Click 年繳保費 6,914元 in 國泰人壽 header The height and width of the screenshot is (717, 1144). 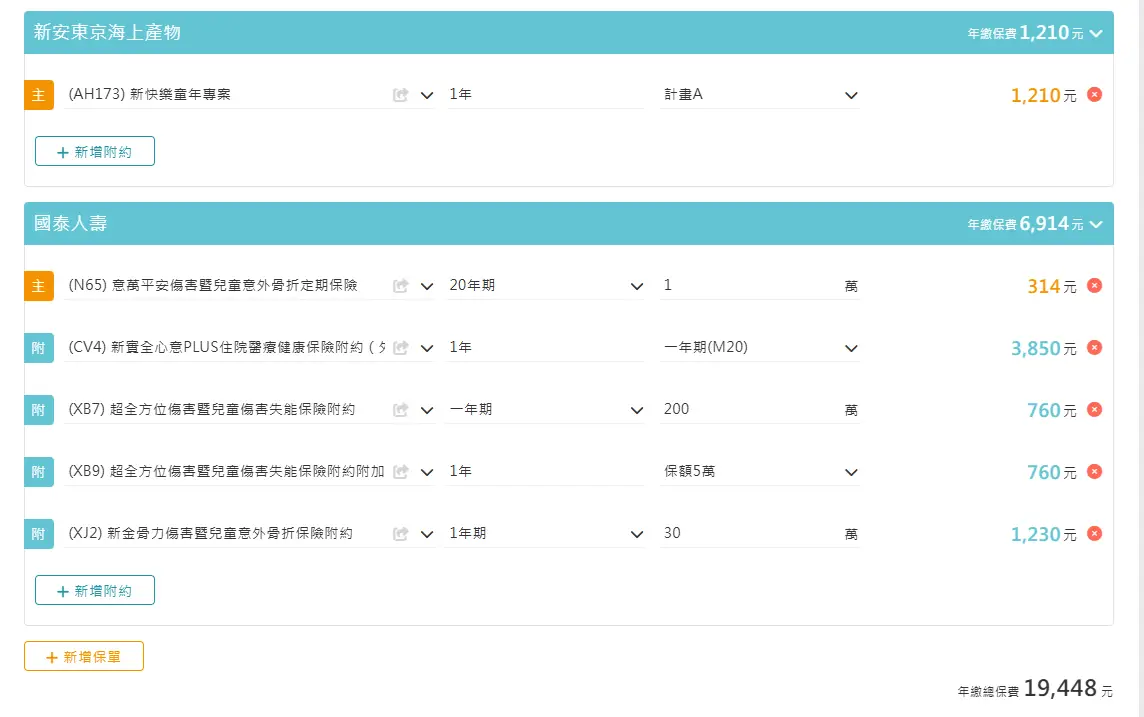[1025, 224]
